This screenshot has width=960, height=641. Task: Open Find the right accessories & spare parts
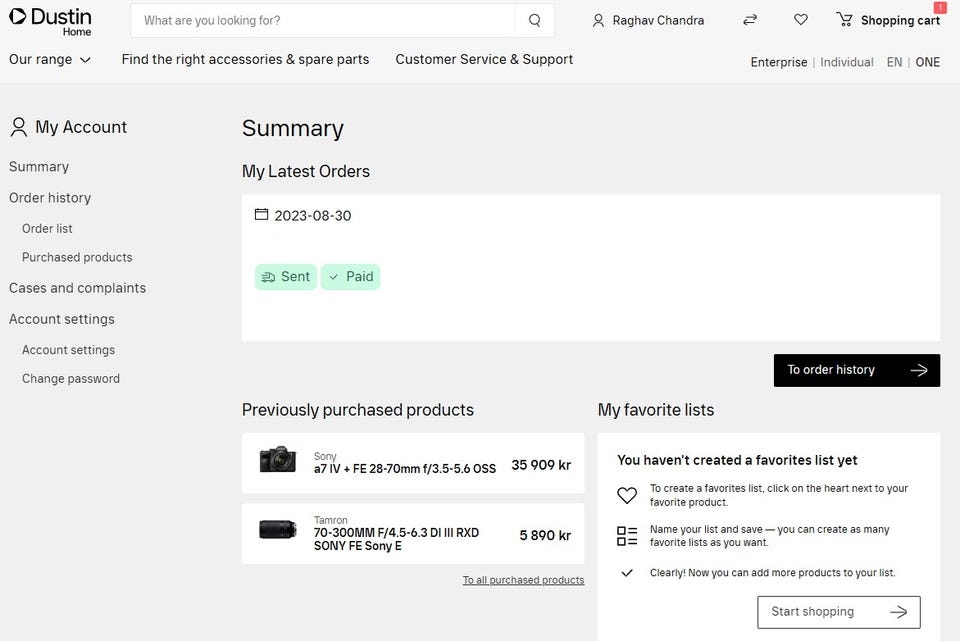245,59
